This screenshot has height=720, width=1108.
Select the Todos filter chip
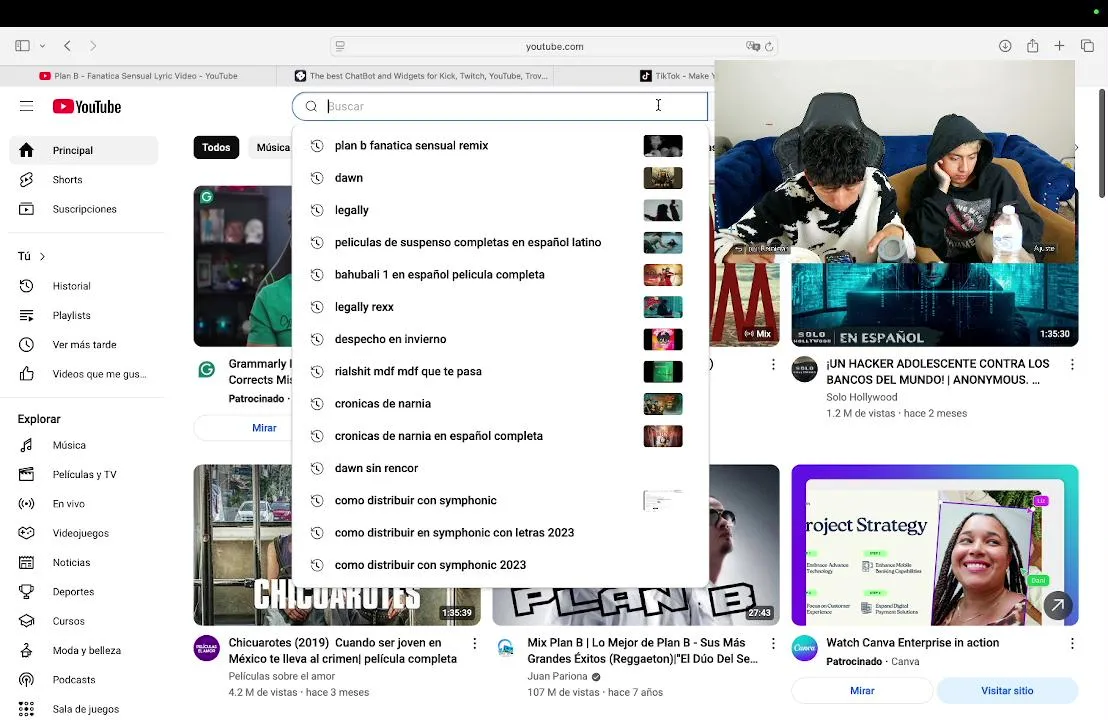[216, 148]
